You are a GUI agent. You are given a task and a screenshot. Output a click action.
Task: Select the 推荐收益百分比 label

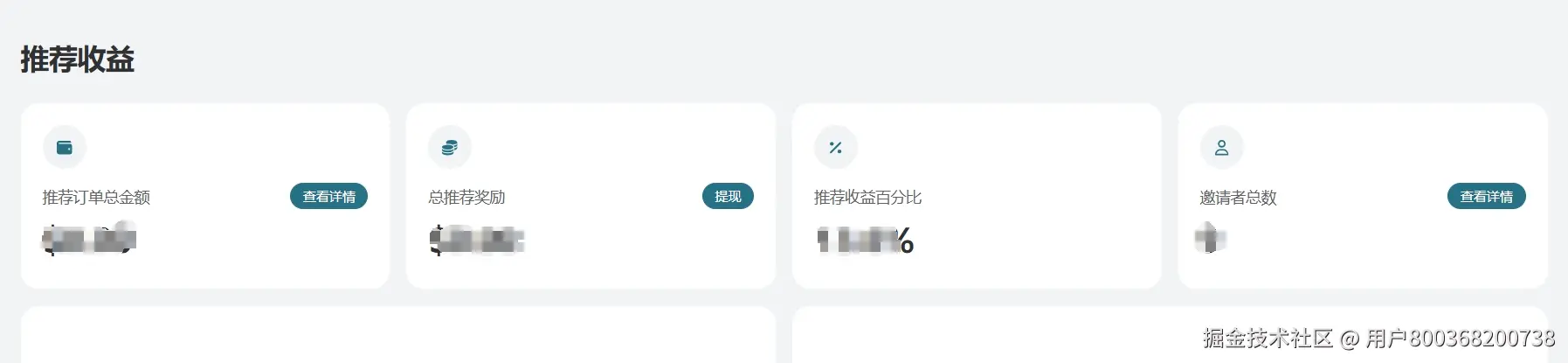(867, 198)
